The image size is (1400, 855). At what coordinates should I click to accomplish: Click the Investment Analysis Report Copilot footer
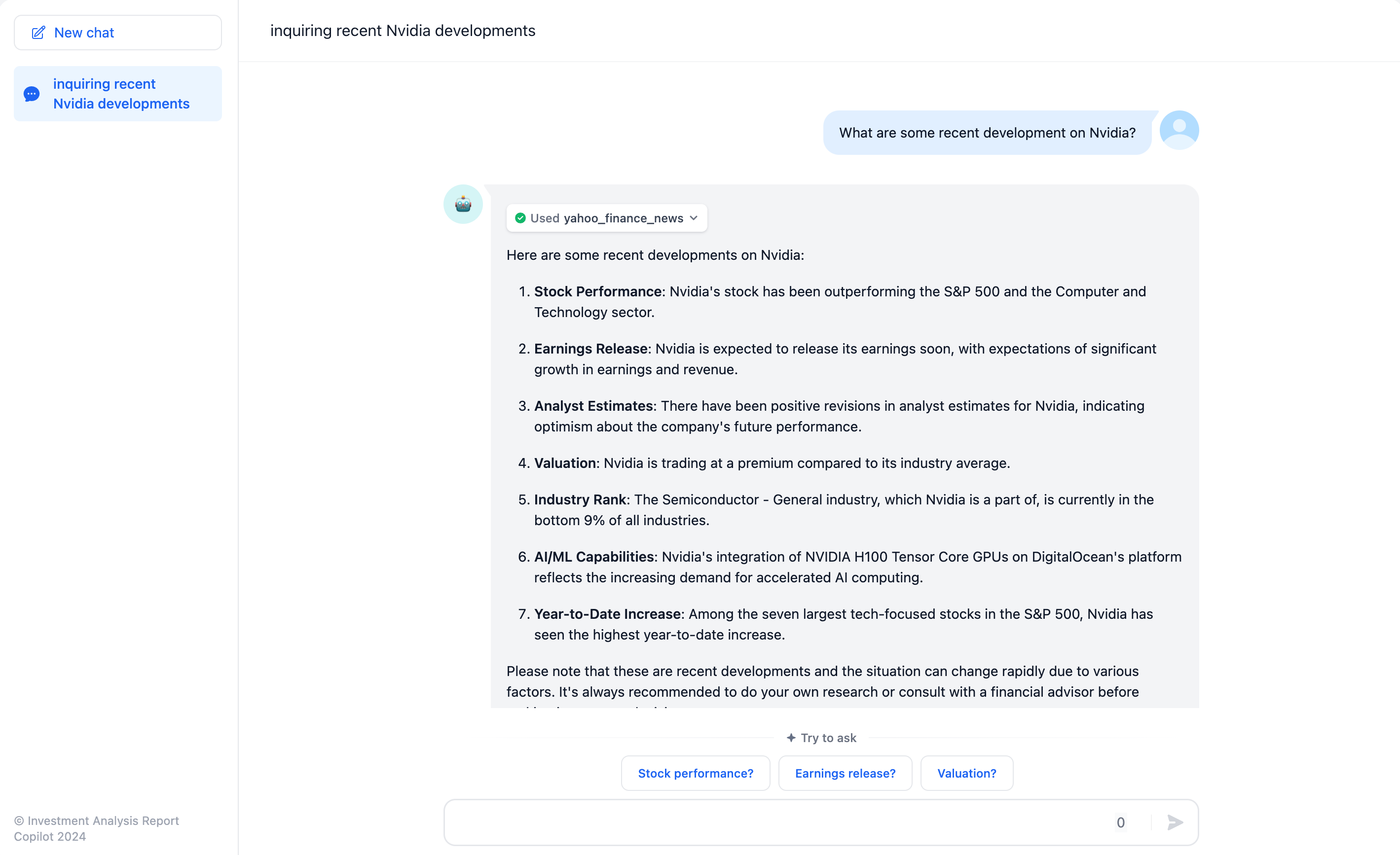pyautogui.click(x=97, y=828)
